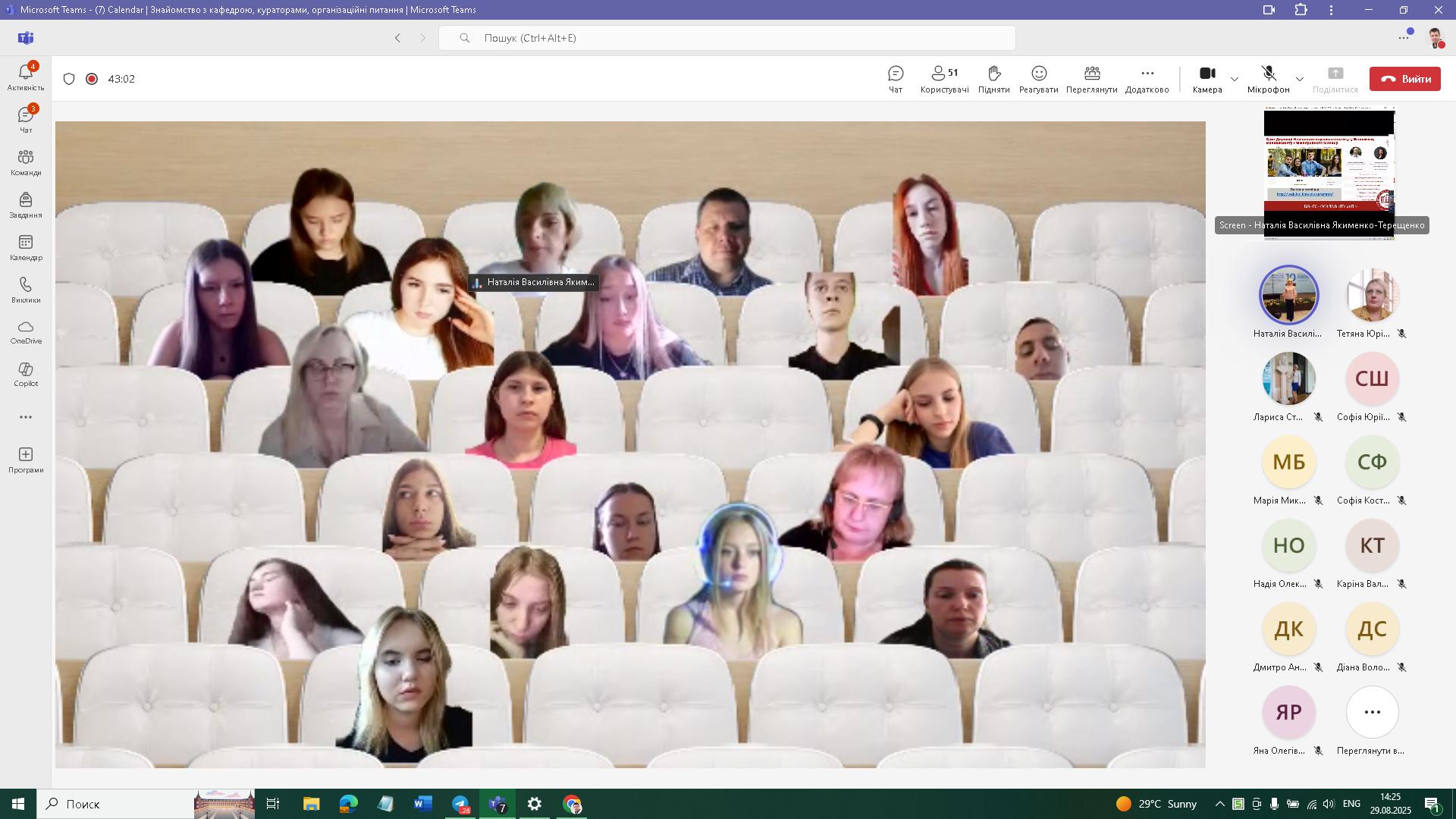The image size is (1456, 819).
Task: Open Переглянути view options
Action: point(1091,79)
